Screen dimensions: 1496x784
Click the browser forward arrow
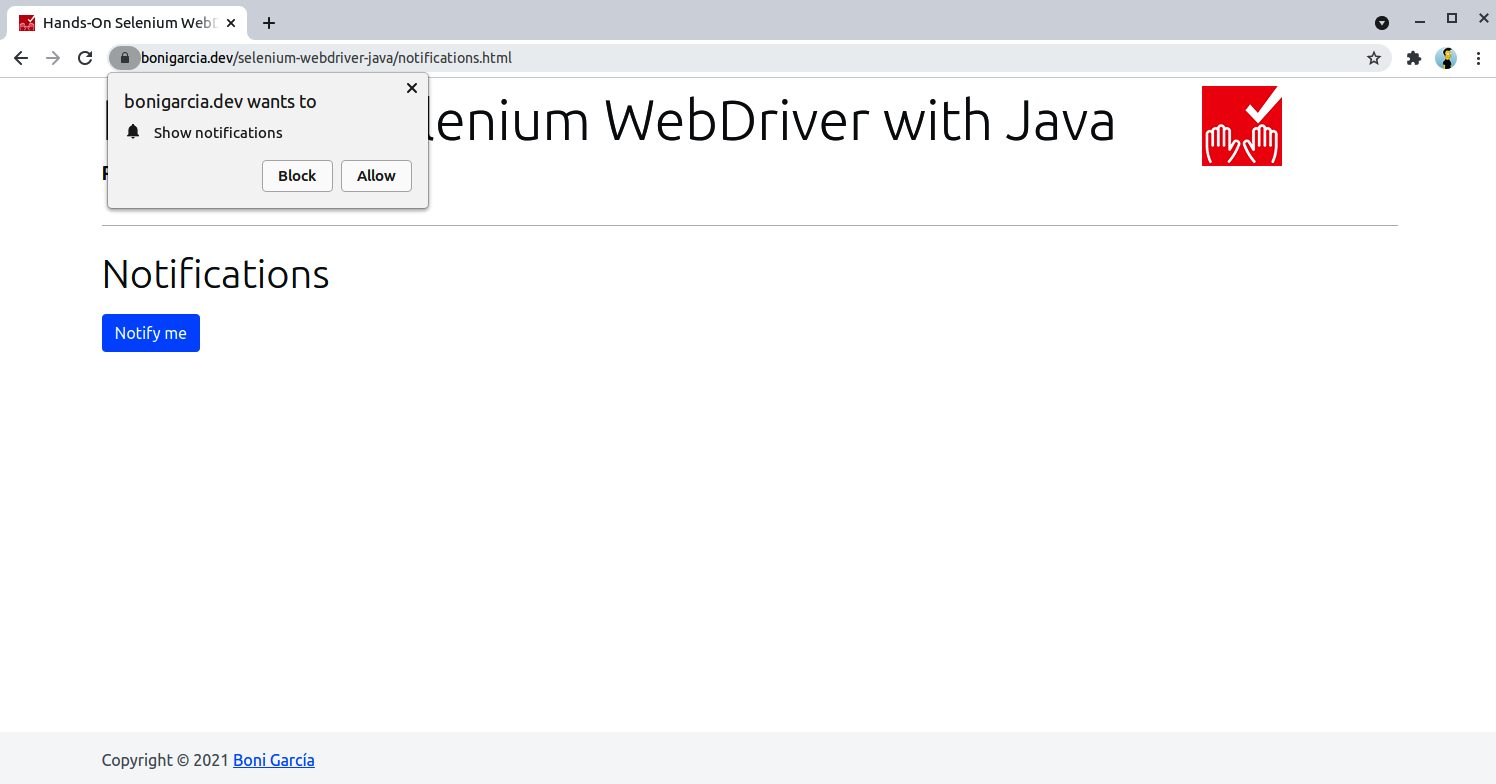point(53,58)
